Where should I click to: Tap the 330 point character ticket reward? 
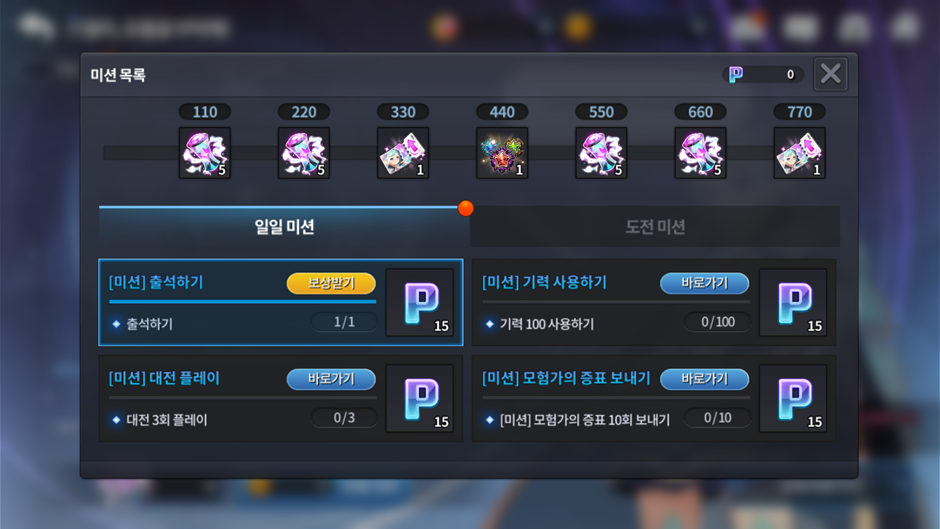(x=403, y=153)
